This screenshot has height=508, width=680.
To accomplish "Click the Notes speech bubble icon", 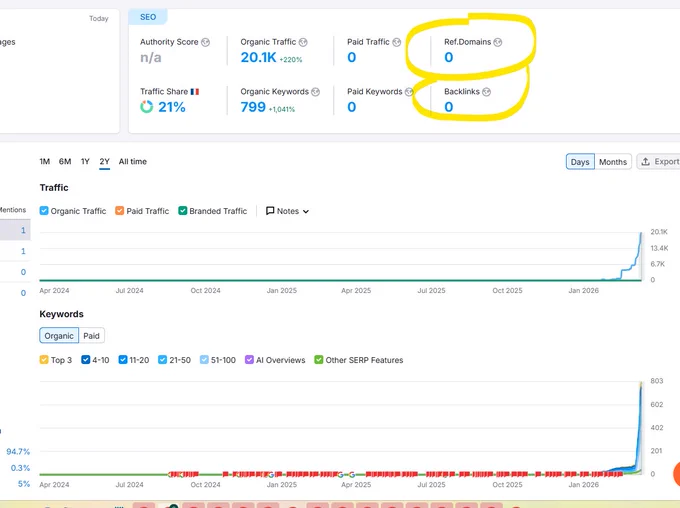I will coord(270,211).
